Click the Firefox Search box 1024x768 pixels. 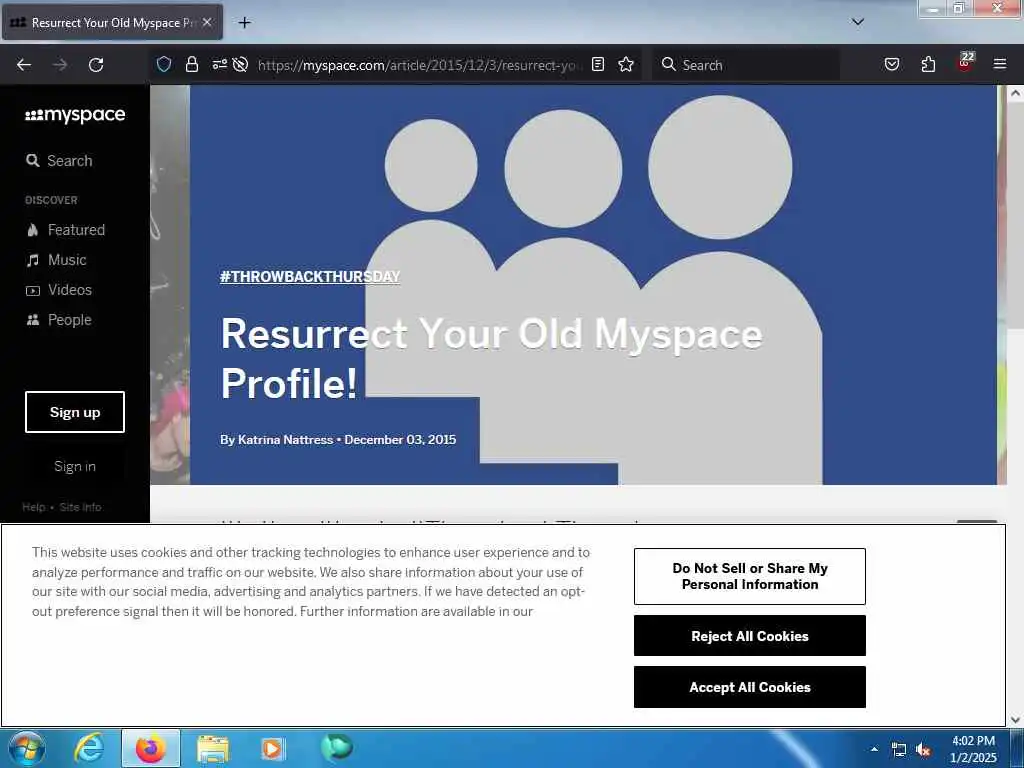tap(745, 65)
